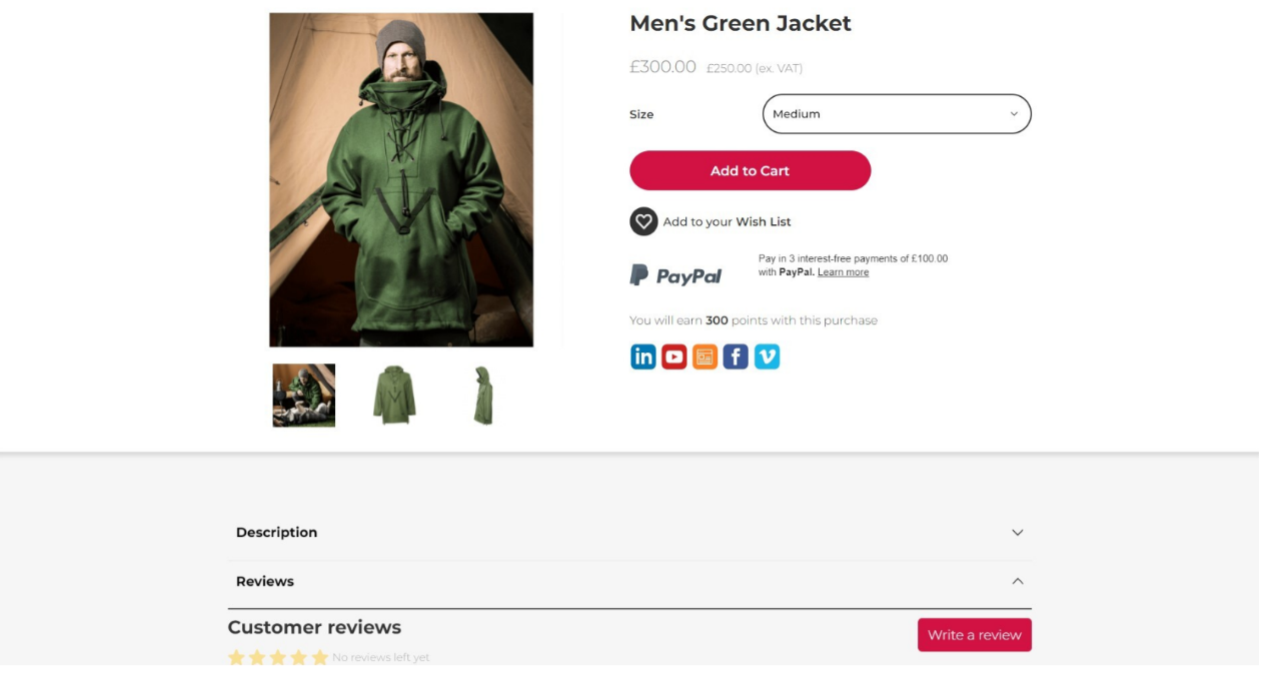Select the front view jacket thumbnail
Screen dimensions: 1261x675
(394, 395)
